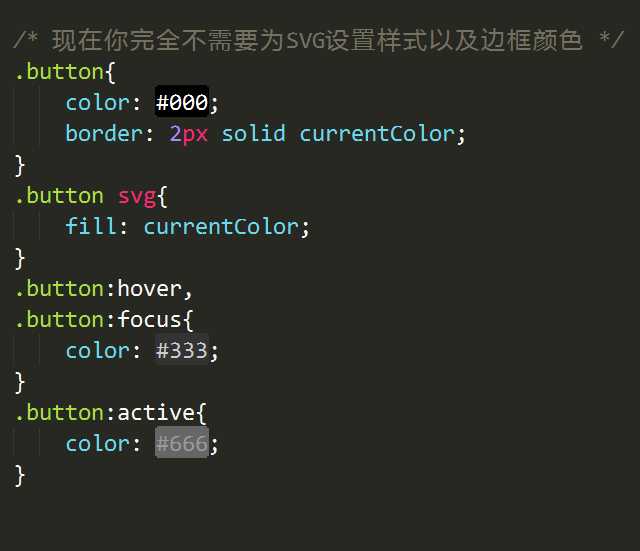Click the #333 color swatch value
Viewport: 640px width, 551px height.
(182, 350)
